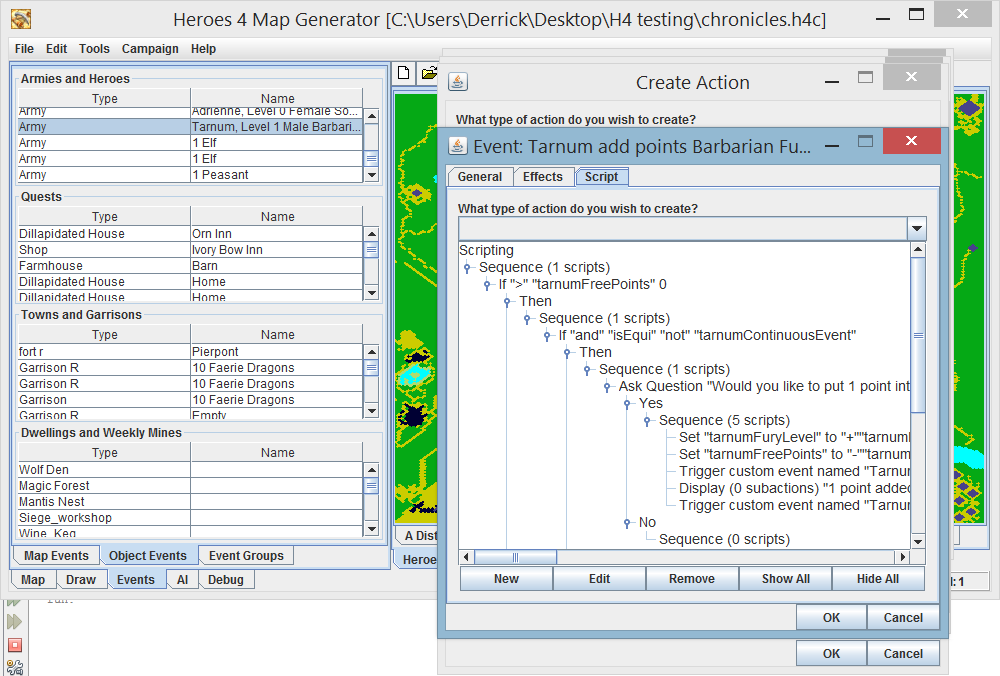Screen dimensions: 1000x676
Task: Open the File menu
Action: [24, 48]
